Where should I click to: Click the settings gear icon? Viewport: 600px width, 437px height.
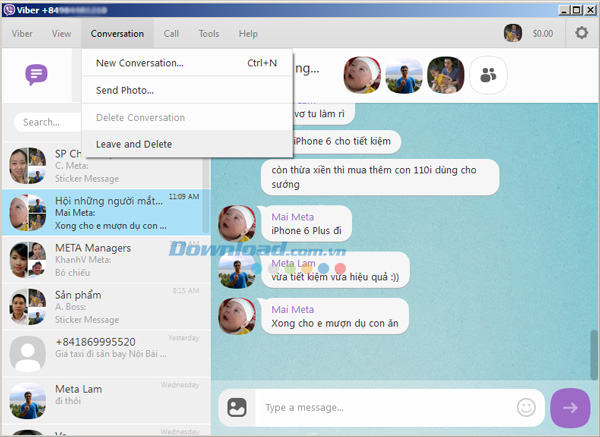(x=581, y=33)
